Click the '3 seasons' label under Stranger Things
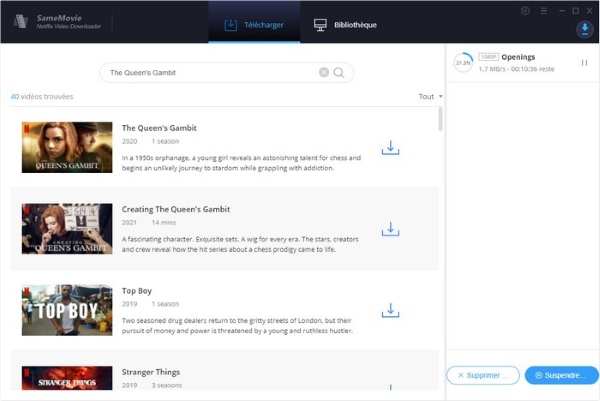Viewport: 600px width, 401px height. click(167, 385)
